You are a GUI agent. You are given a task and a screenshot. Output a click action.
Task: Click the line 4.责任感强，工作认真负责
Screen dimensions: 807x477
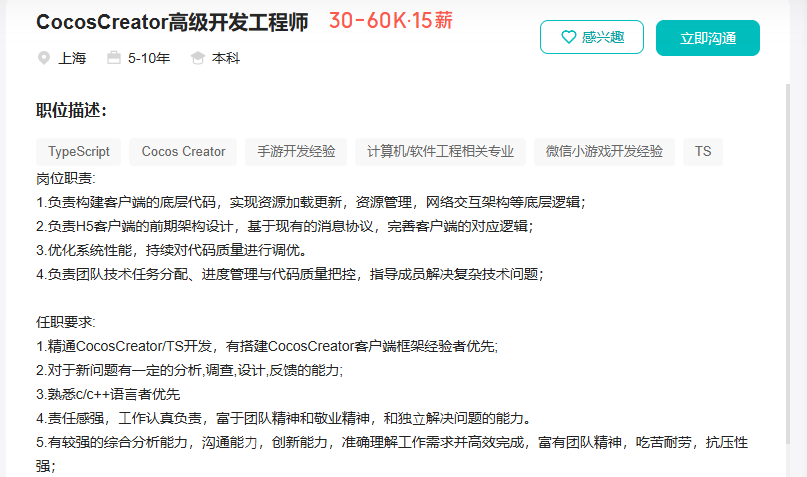point(284,418)
